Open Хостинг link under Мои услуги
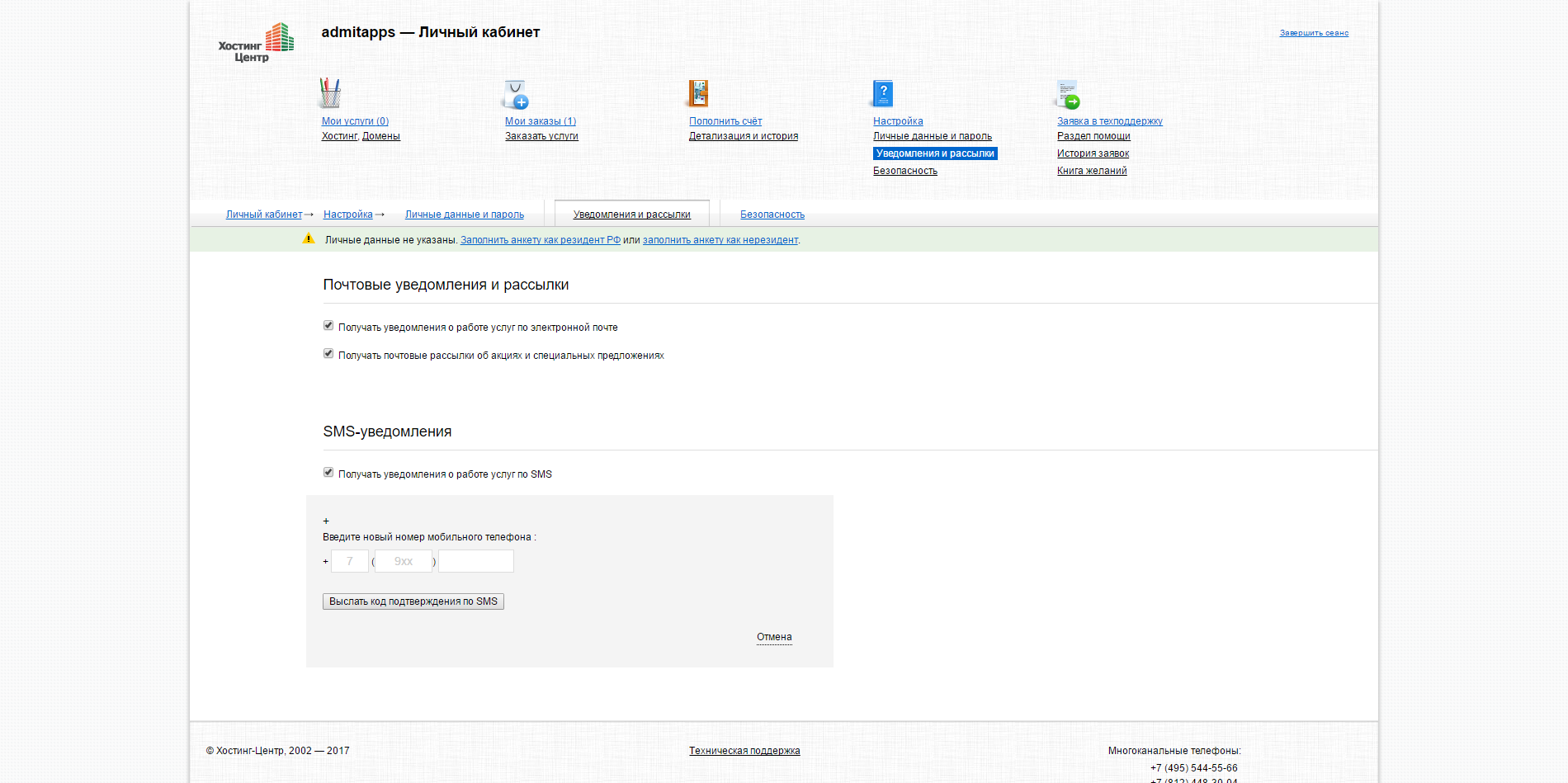The image size is (1568, 783). [x=339, y=136]
